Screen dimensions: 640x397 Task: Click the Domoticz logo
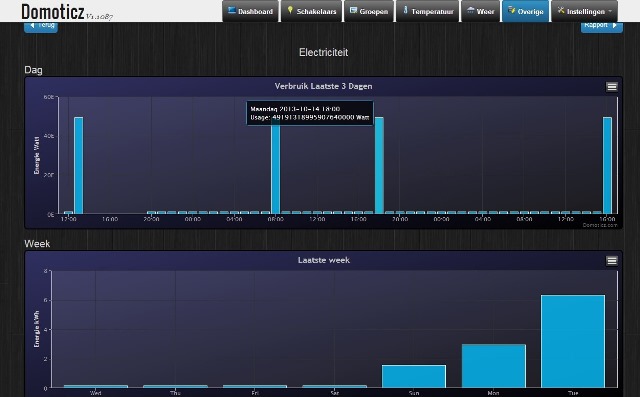53,12
